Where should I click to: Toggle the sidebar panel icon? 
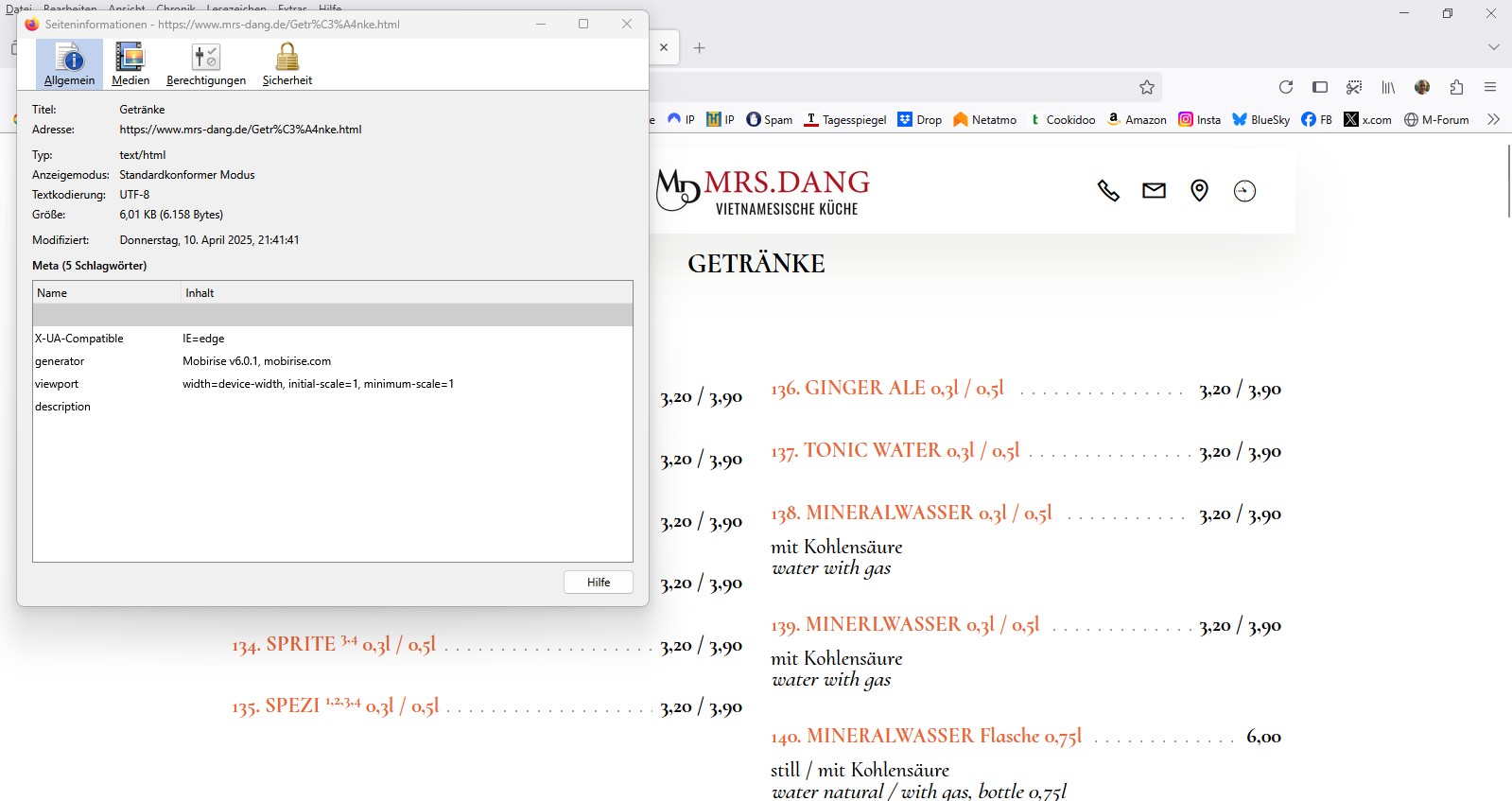tap(1320, 87)
